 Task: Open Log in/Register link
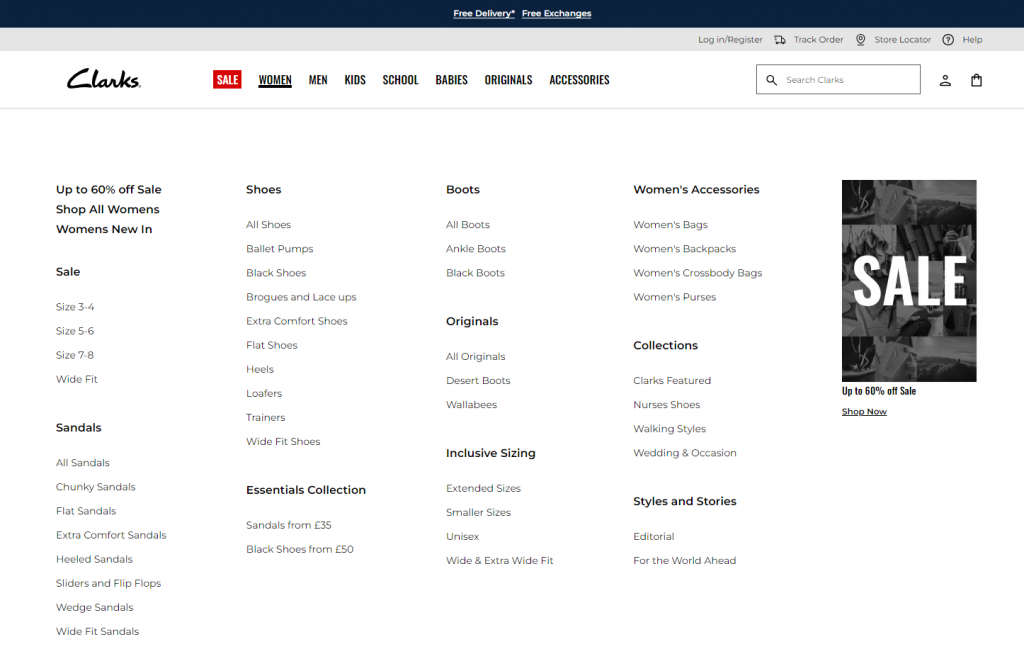[x=730, y=40]
